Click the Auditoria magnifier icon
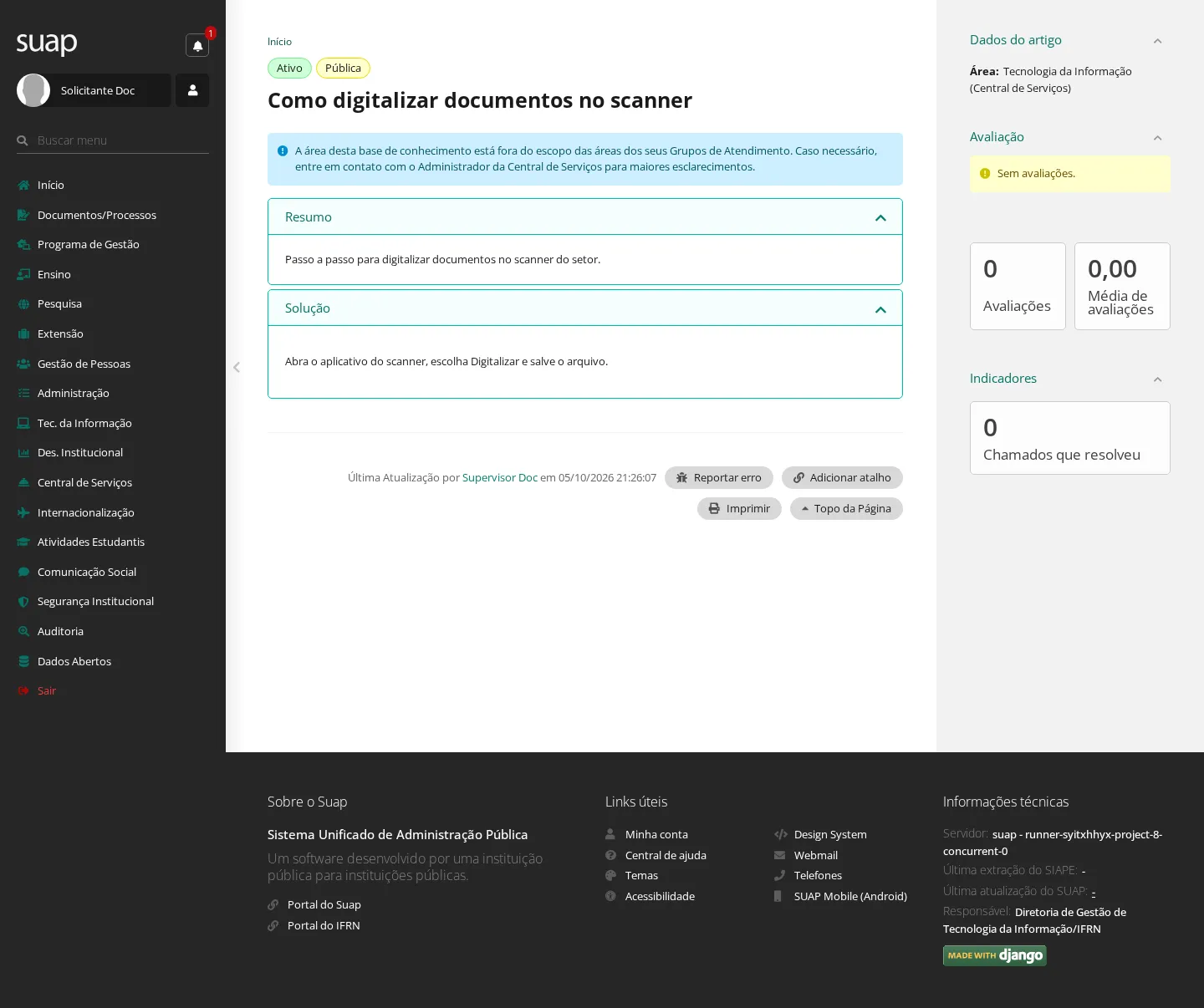Screen dimensions: 1204x1008 coord(23,631)
